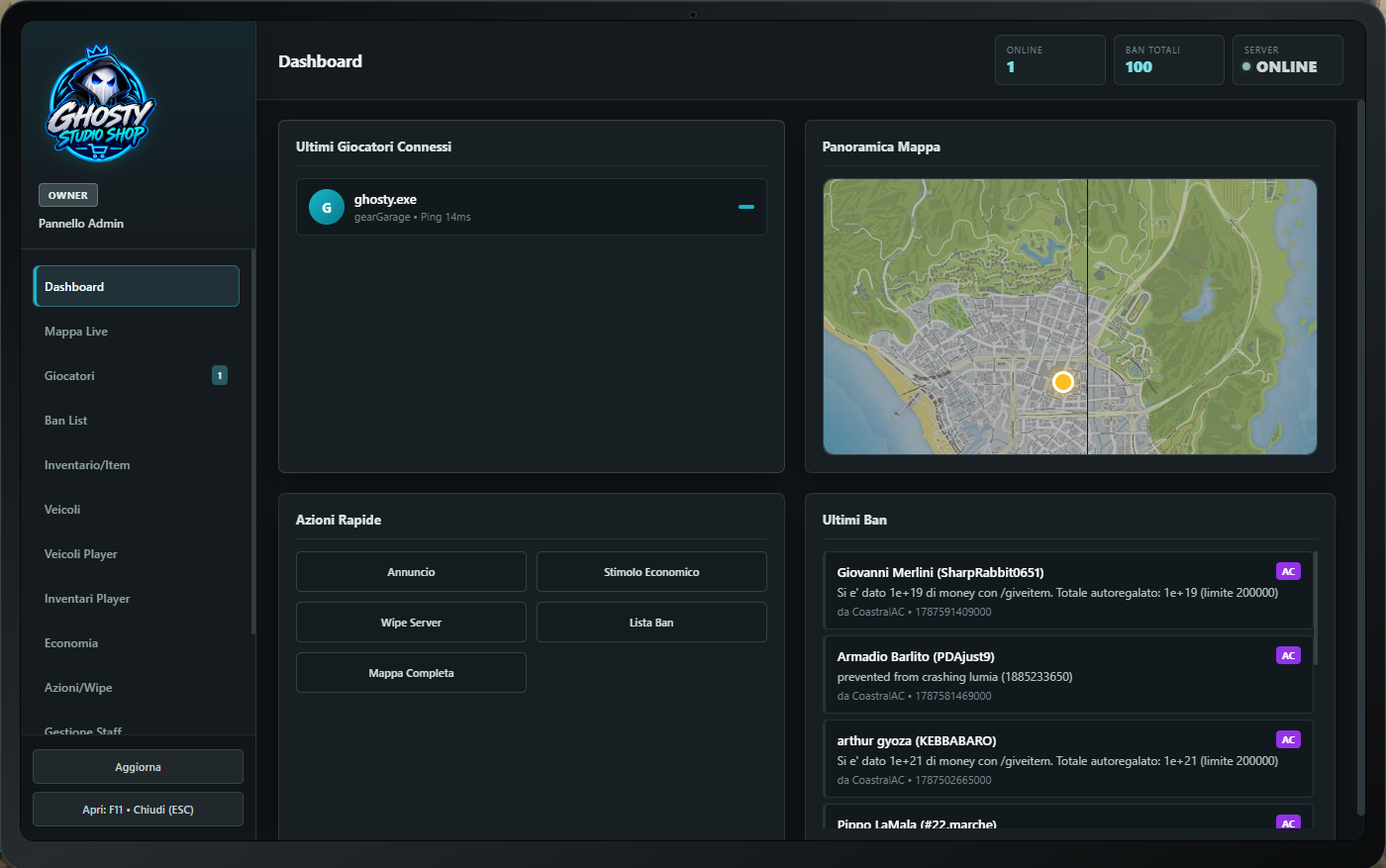Click the "Pannello Admin" label
Image resolution: width=1386 pixels, height=868 pixels.
coord(81,224)
